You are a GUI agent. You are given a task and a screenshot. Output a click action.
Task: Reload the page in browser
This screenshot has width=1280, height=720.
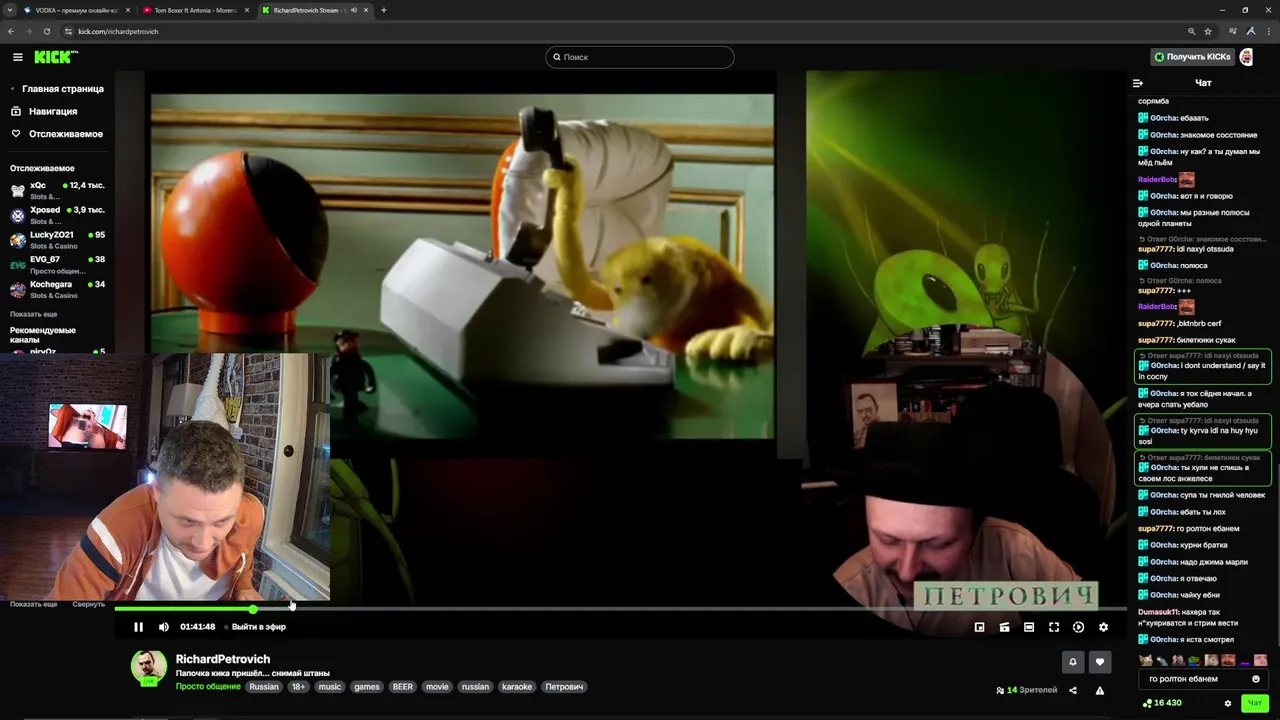click(46, 31)
